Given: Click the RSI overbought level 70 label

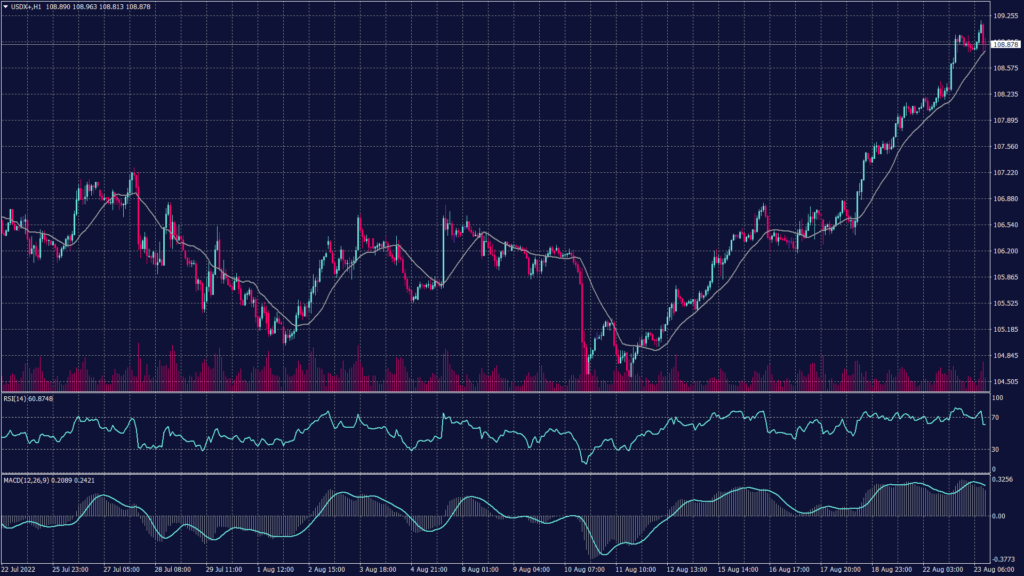Looking at the screenshot, I should (997, 417).
